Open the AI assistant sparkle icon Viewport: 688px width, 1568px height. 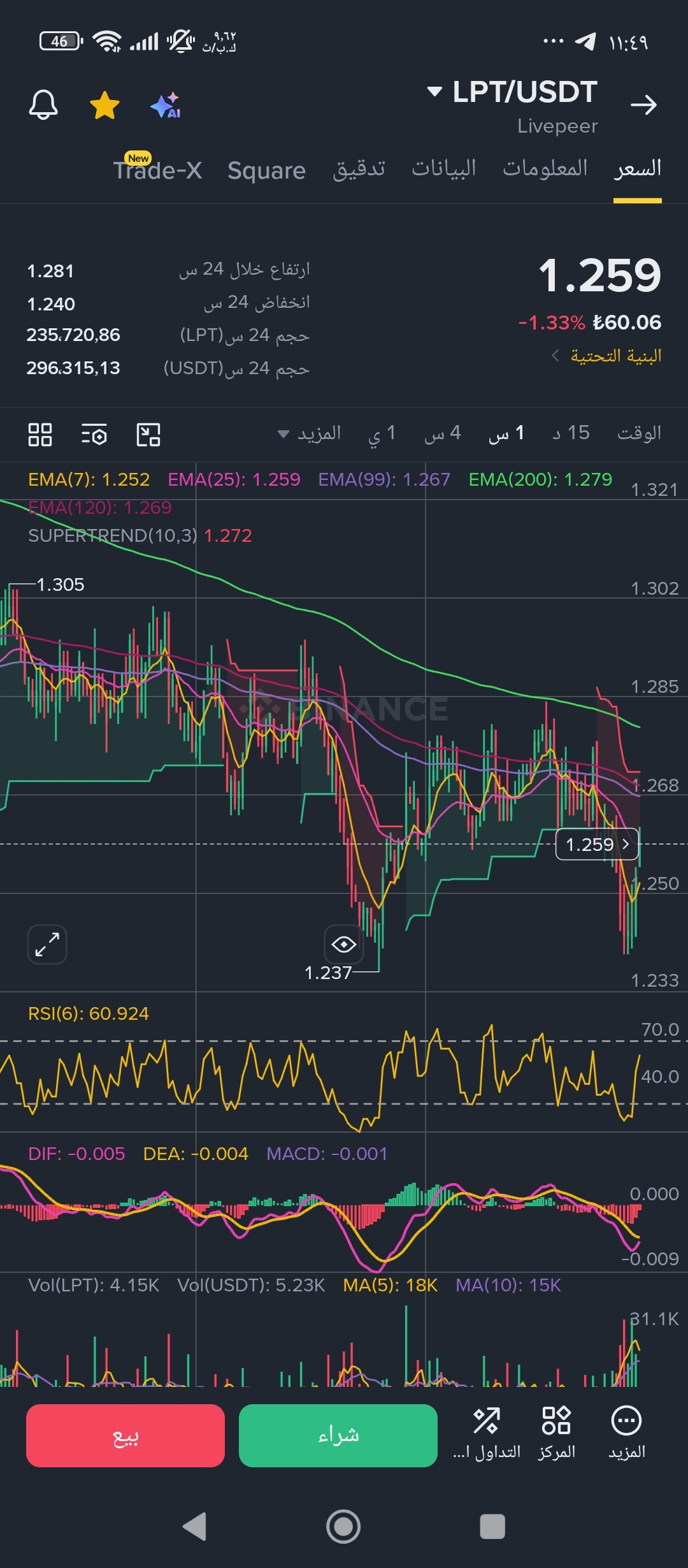(x=166, y=105)
